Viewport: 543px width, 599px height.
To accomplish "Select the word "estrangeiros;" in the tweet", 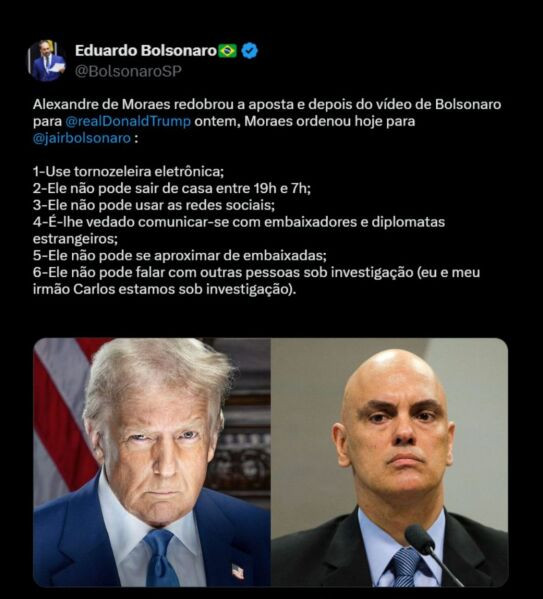I will pos(75,239).
